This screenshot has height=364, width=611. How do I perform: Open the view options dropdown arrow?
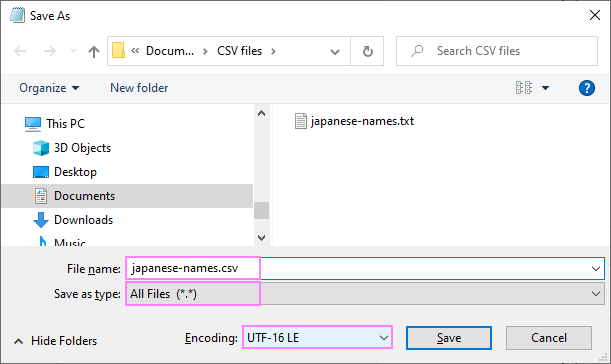click(x=546, y=88)
